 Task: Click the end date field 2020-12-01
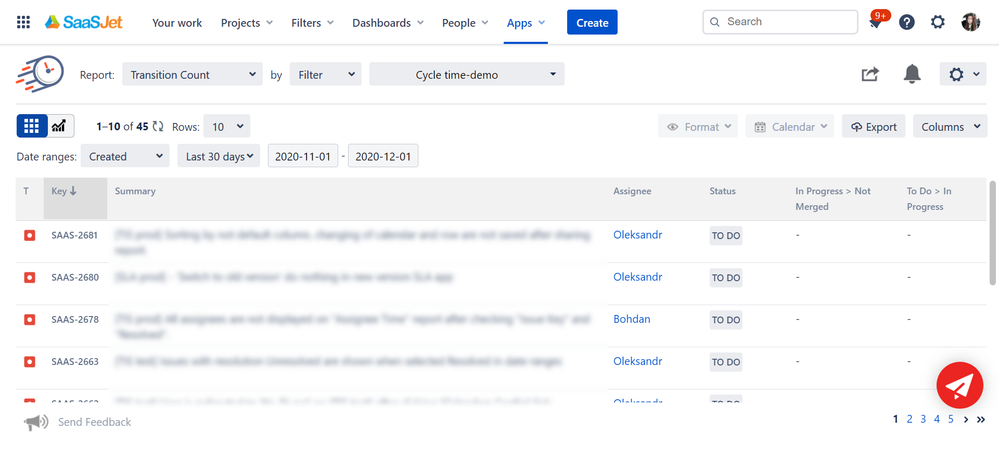pyautogui.click(x=384, y=156)
